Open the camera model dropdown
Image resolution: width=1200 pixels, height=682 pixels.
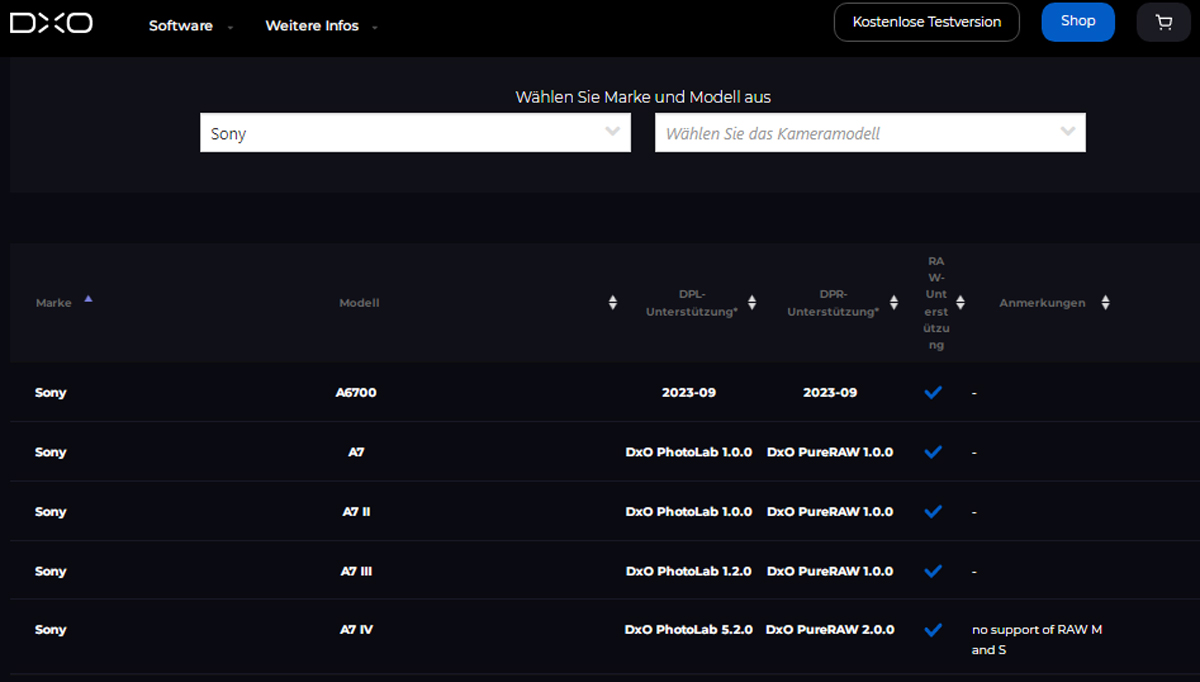click(870, 133)
